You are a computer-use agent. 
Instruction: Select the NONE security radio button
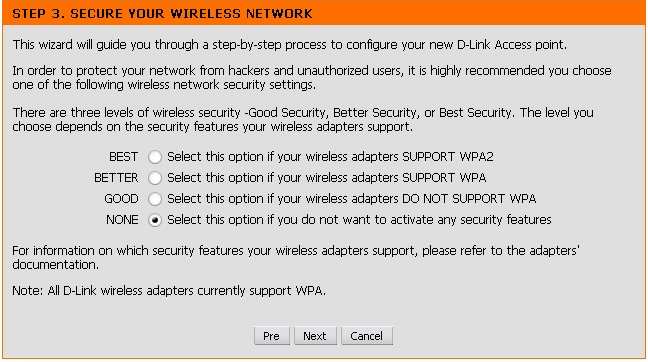pos(155,220)
